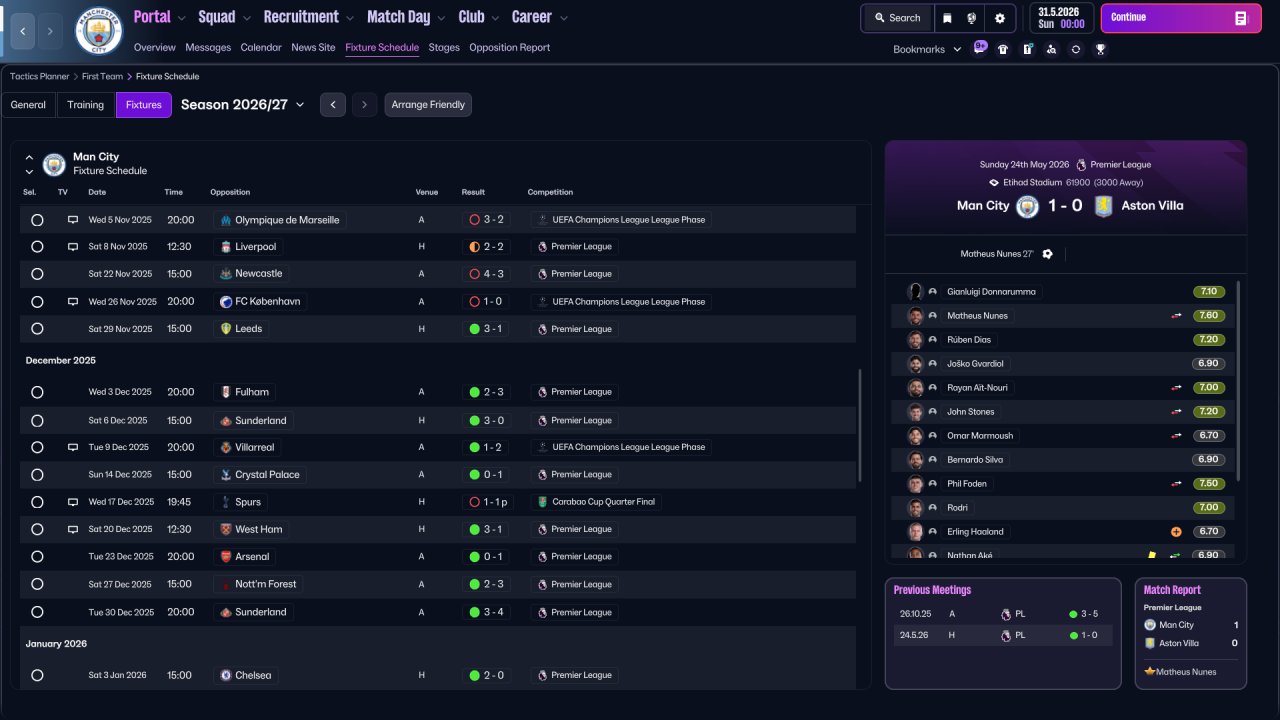The width and height of the screenshot is (1280, 720).
Task: Select the Chelsea fixture radio button
Action: pyautogui.click(x=37, y=676)
